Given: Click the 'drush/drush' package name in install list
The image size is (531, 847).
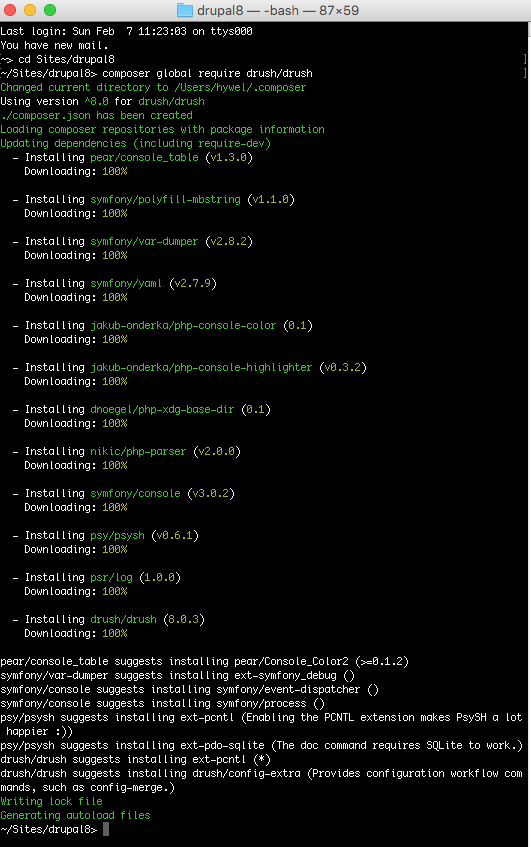Looking at the screenshot, I should click(123, 620).
